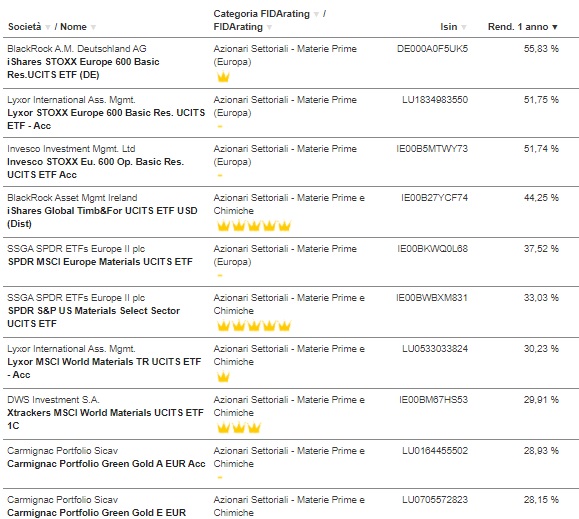
Task: Open Invesco STOXX Eu. 600 Op. Basic Res.
Action: coord(95,168)
